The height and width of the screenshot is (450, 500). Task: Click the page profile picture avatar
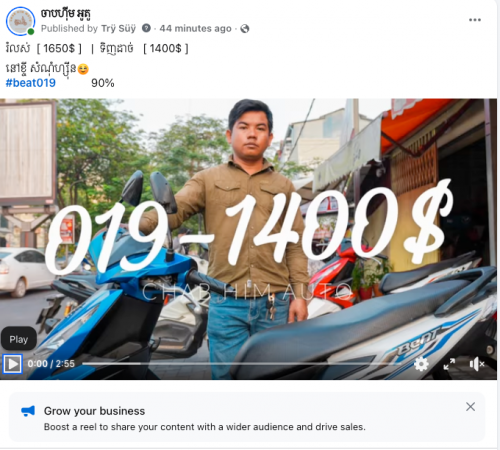pyautogui.click(x=20, y=21)
